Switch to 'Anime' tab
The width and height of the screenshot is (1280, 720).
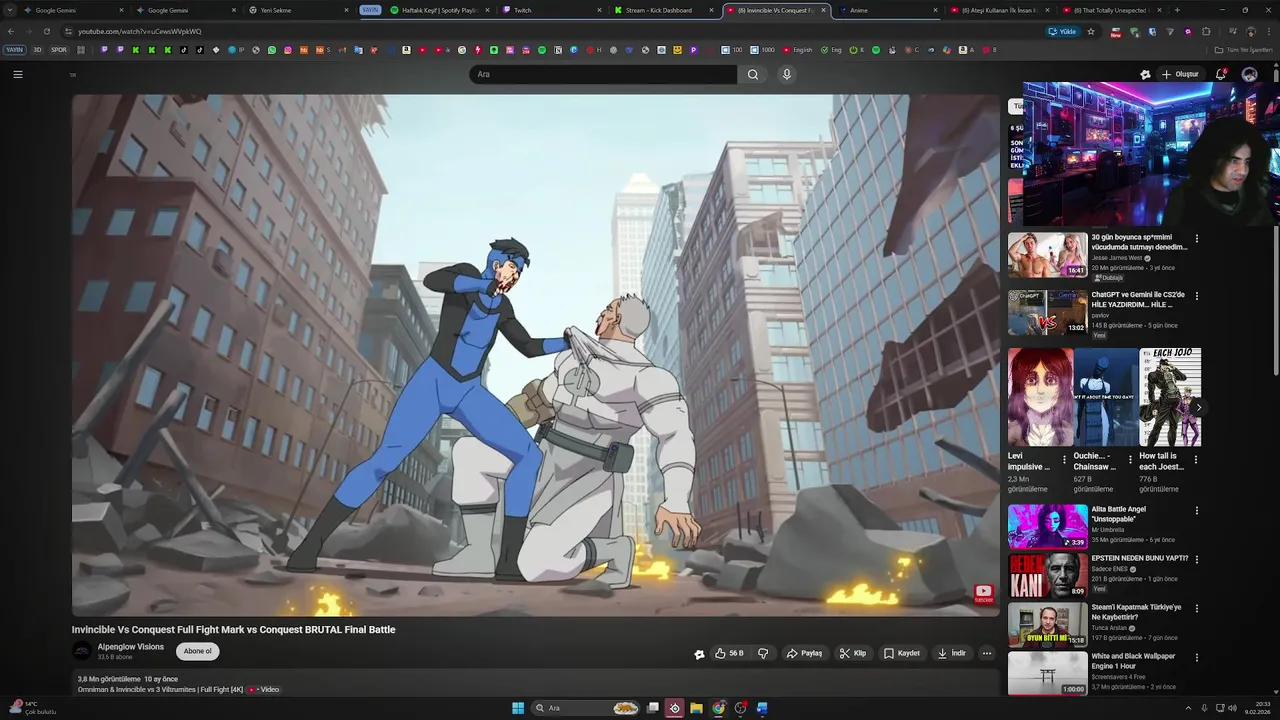pyautogui.click(x=883, y=10)
